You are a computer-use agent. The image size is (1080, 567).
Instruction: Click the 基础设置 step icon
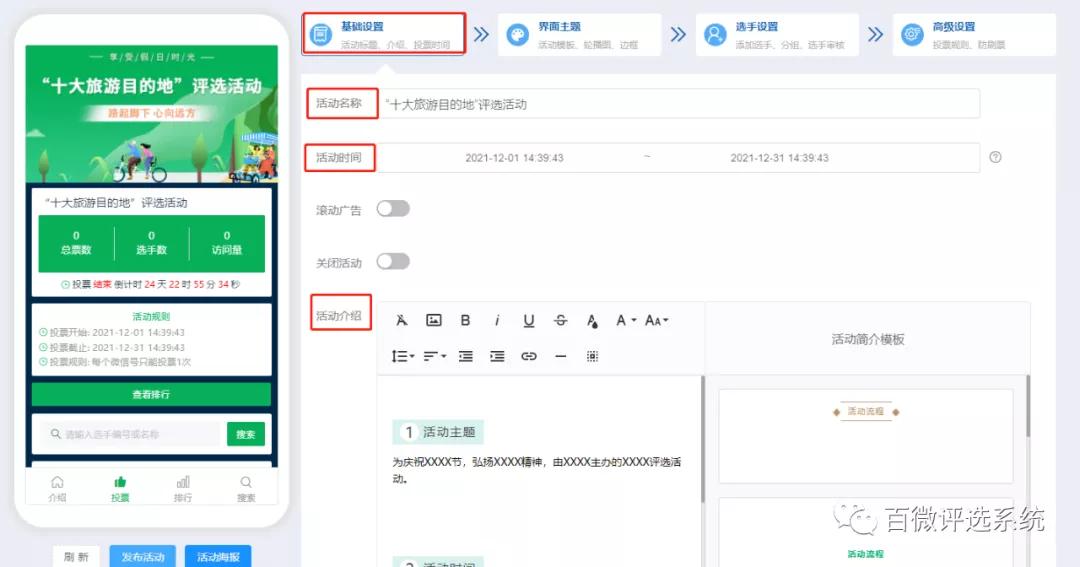pos(321,34)
